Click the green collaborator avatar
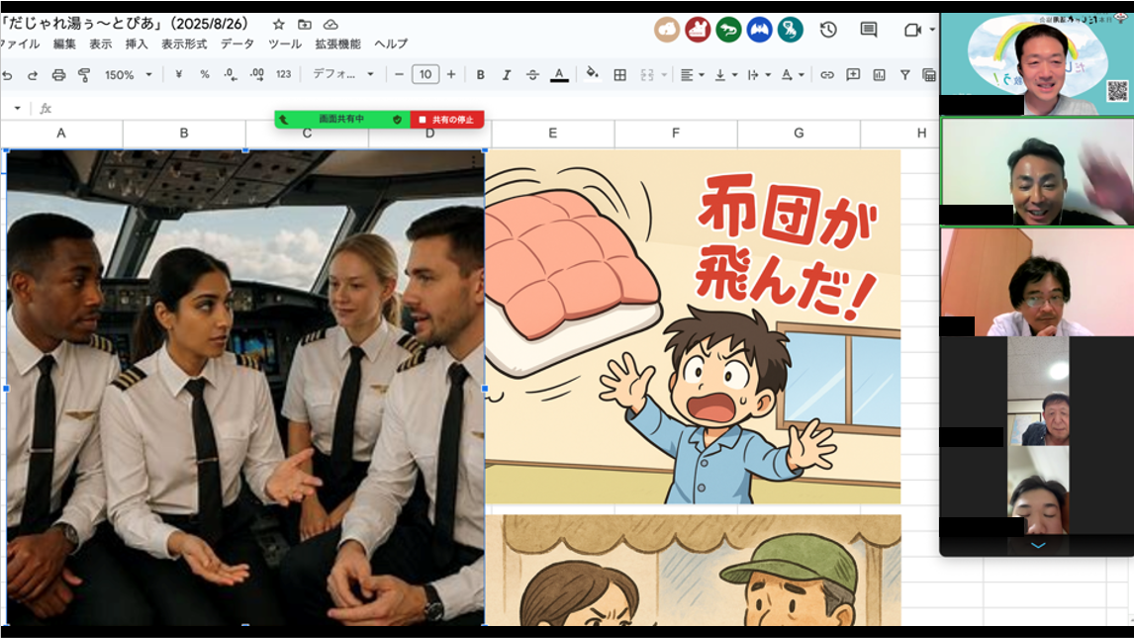The width and height of the screenshot is (1134, 638). (x=728, y=30)
